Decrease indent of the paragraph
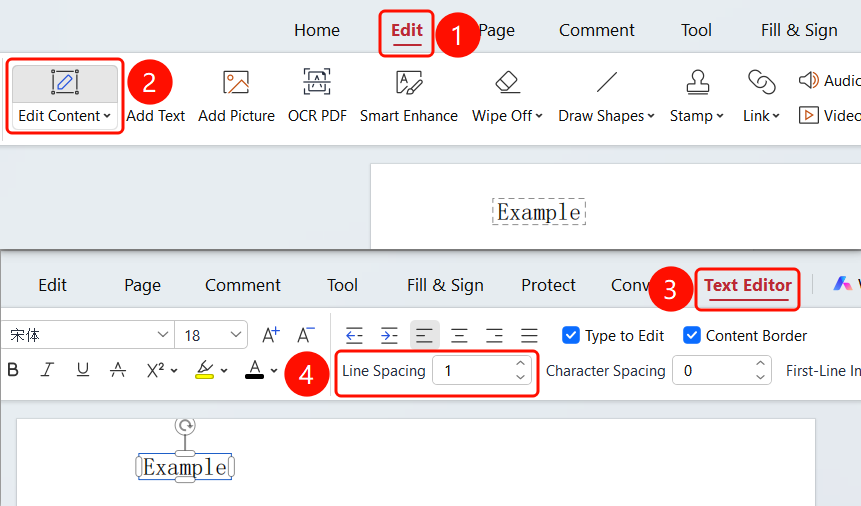The height and width of the screenshot is (506, 861). [354, 335]
